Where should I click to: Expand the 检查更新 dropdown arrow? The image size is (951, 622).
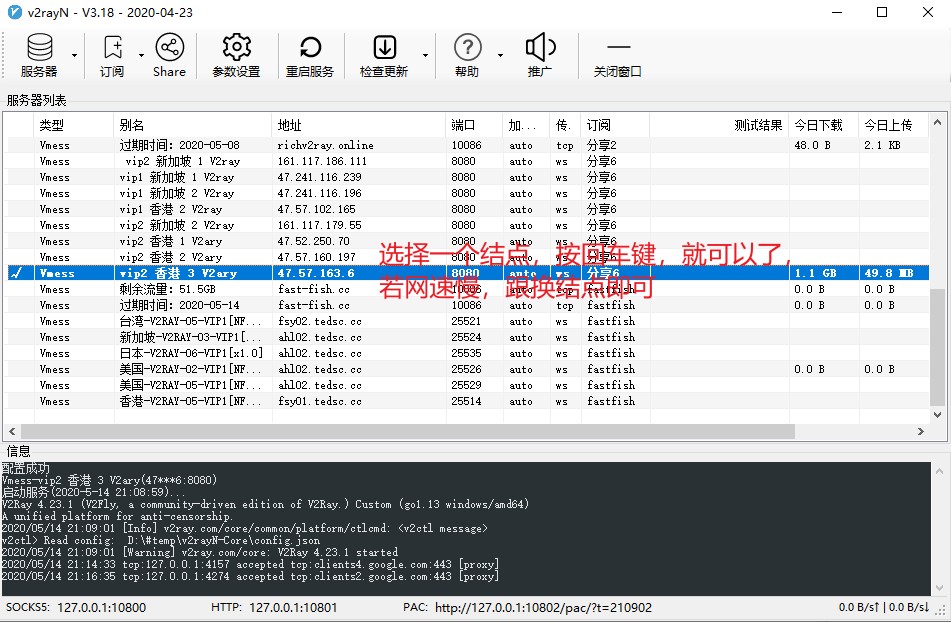pos(425,55)
